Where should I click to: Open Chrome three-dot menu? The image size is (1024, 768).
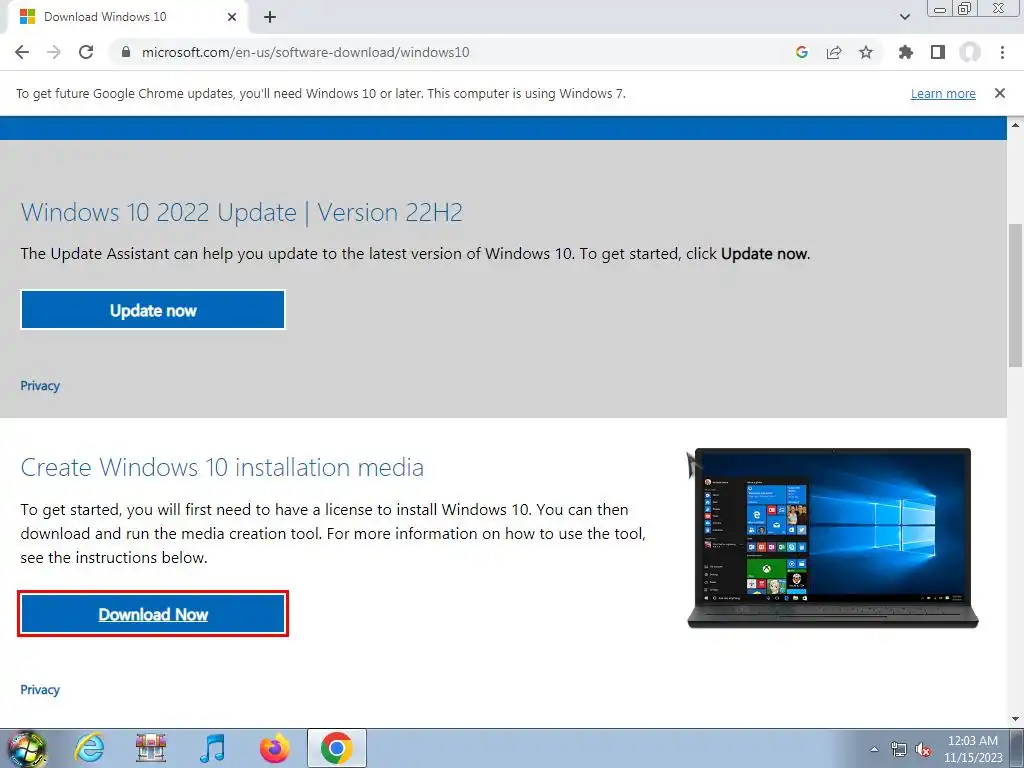tap(1002, 52)
